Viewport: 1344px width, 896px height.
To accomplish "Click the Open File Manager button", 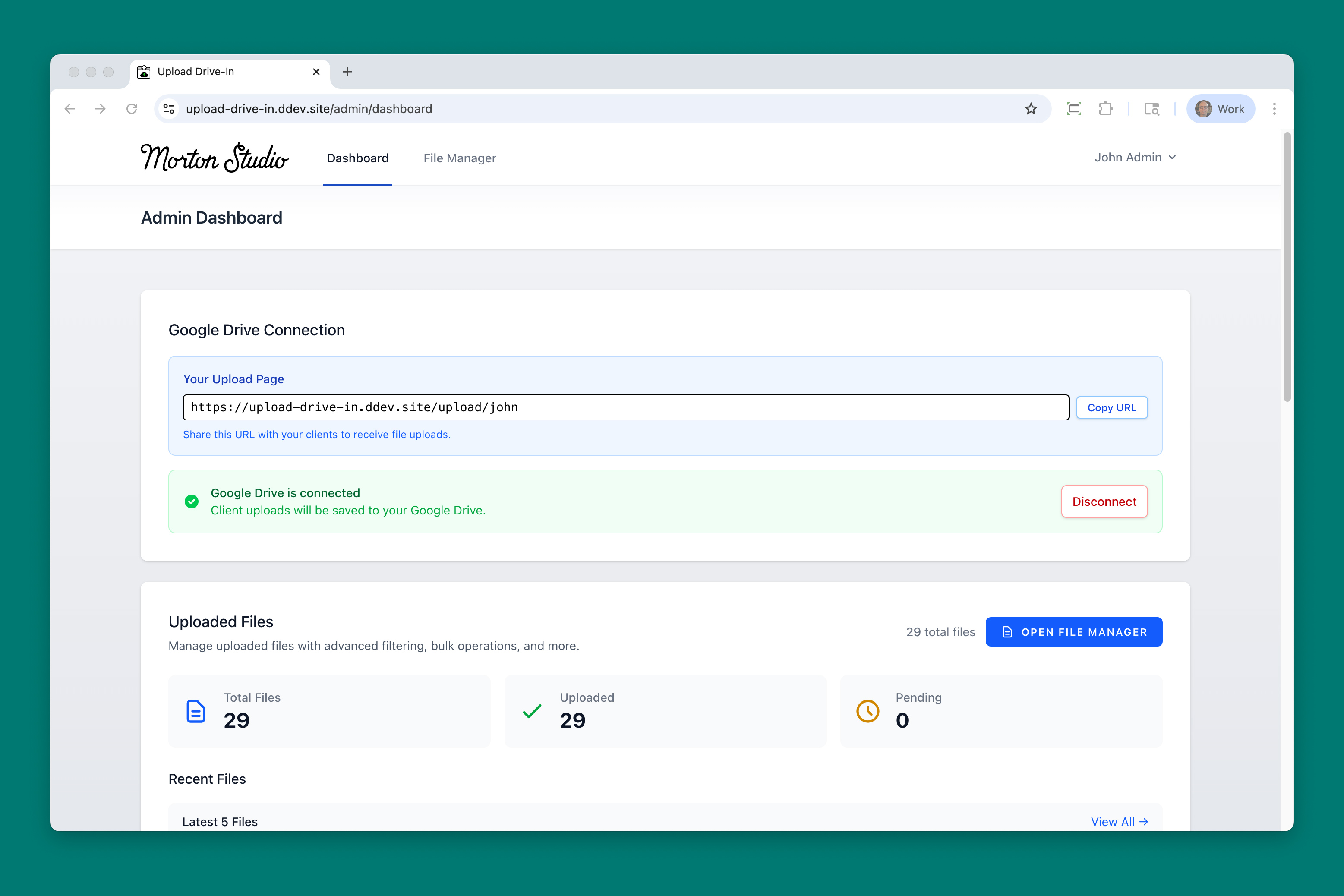I will 1073,632.
